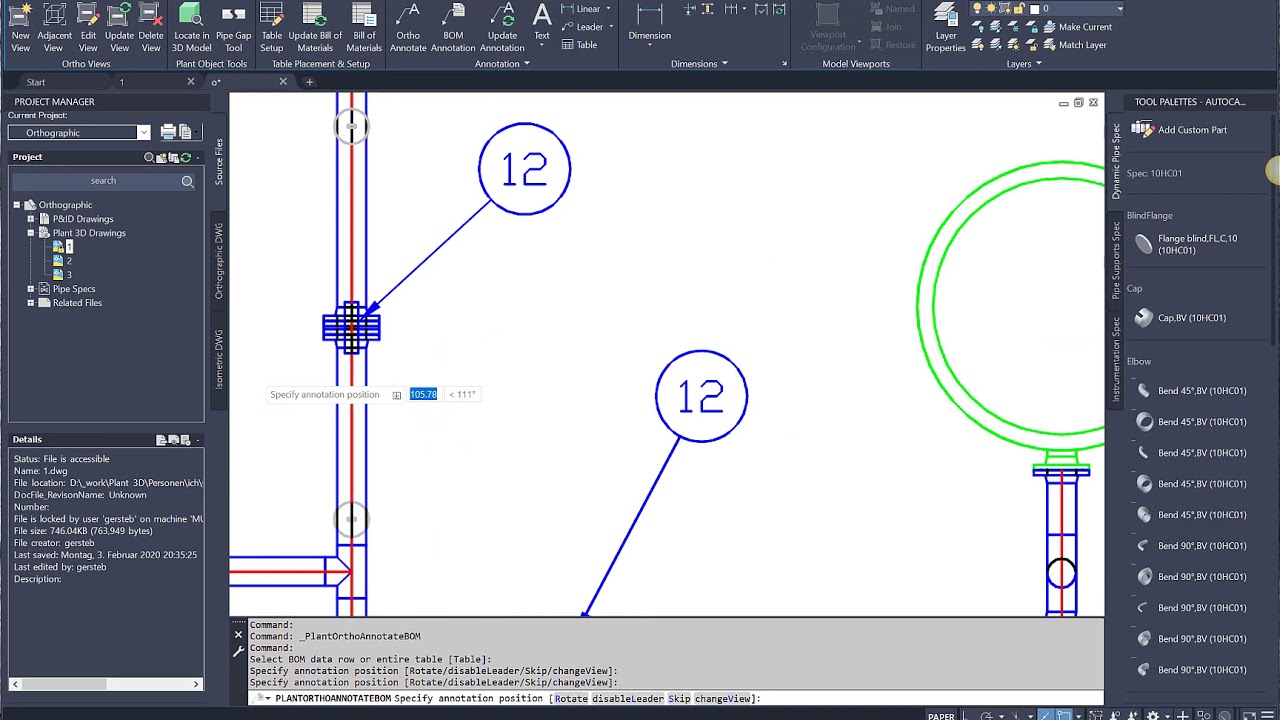Collapse the Plant 3D Drawings node
1280x720 pixels.
point(31,233)
